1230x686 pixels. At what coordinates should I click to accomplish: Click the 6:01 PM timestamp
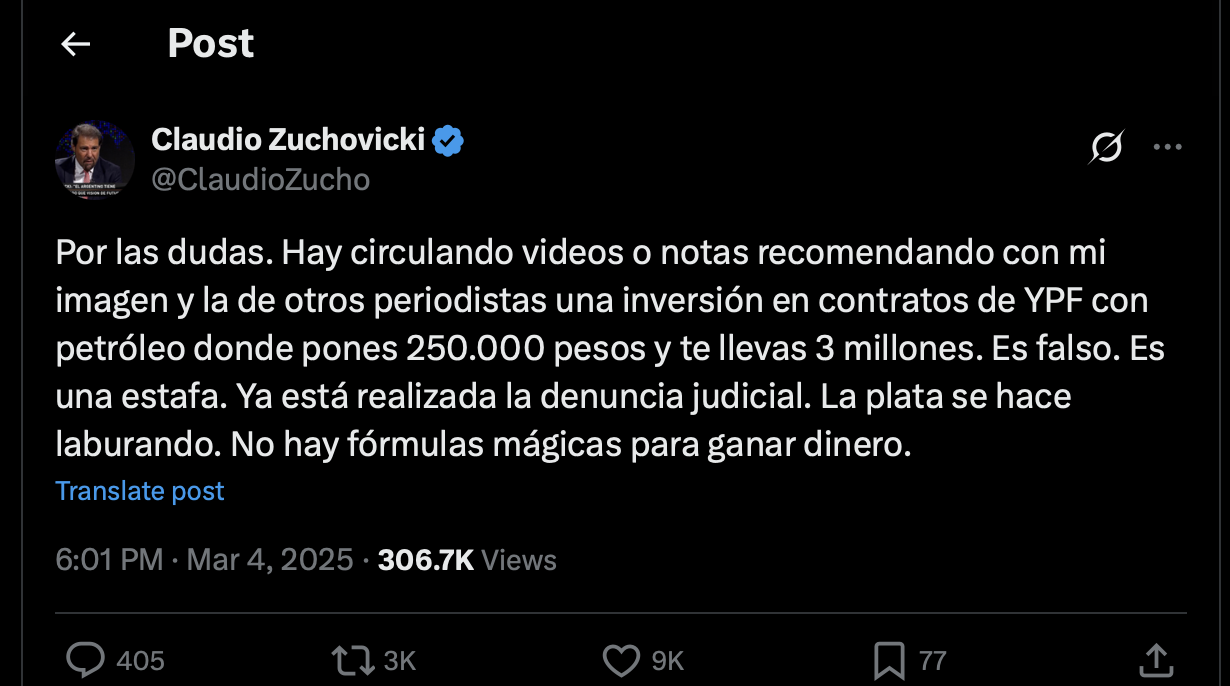(109, 560)
